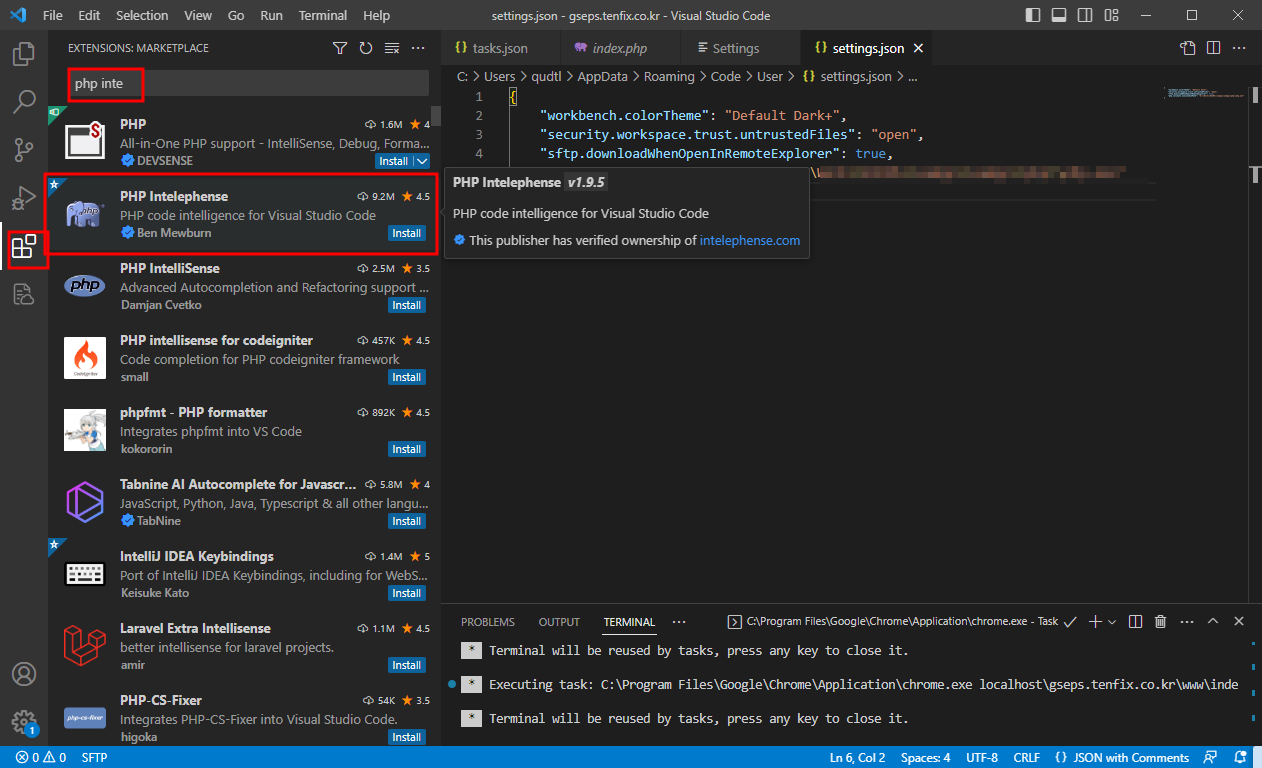Split the terminal
The width and height of the screenshot is (1262, 768).
click(x=1135, y=621)
